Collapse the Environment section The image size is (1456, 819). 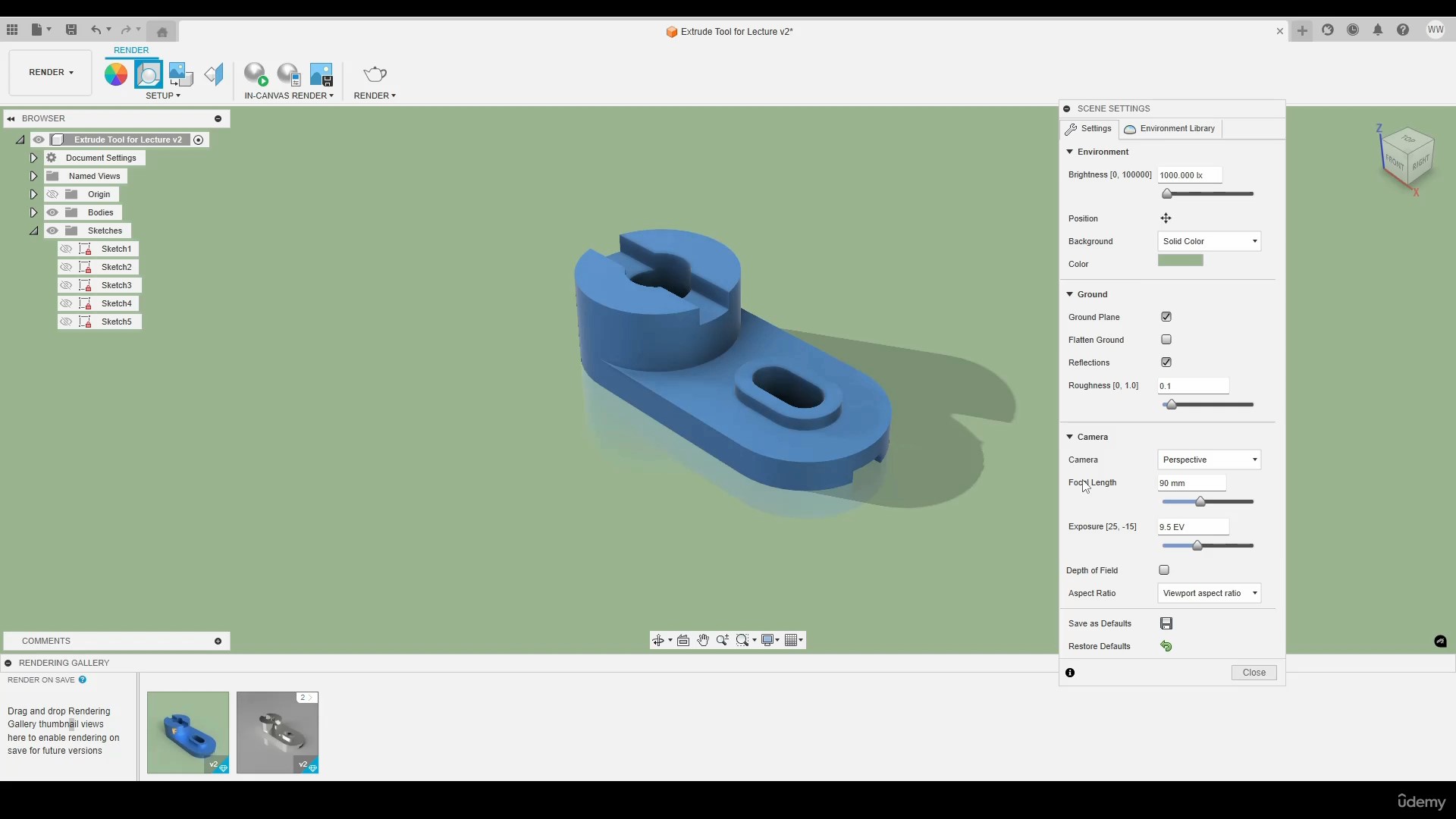coord(1070,152)
